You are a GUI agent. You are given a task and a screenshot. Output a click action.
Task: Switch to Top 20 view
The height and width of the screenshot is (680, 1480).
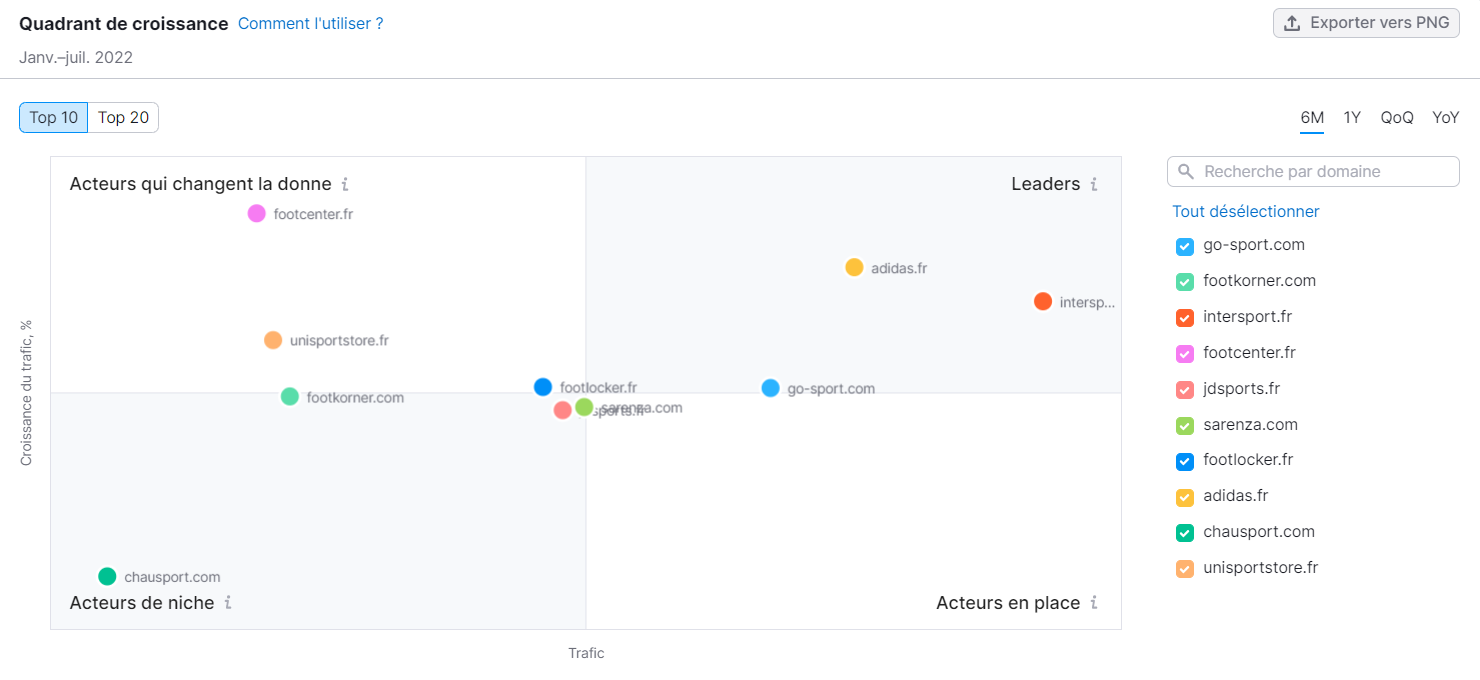click(123, 117)
